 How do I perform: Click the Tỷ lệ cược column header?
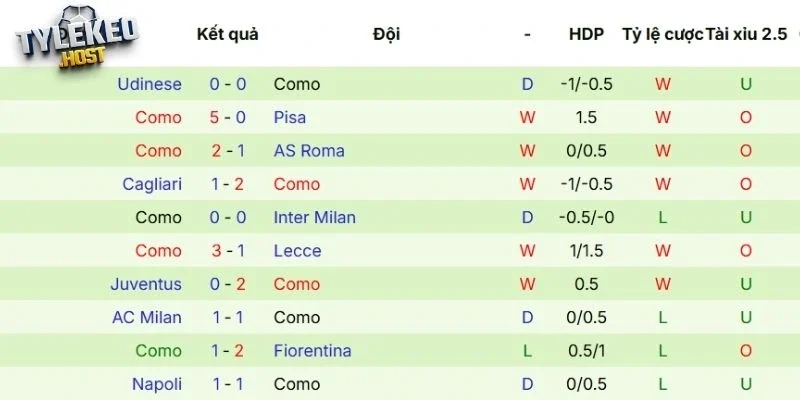pos(662,34)
